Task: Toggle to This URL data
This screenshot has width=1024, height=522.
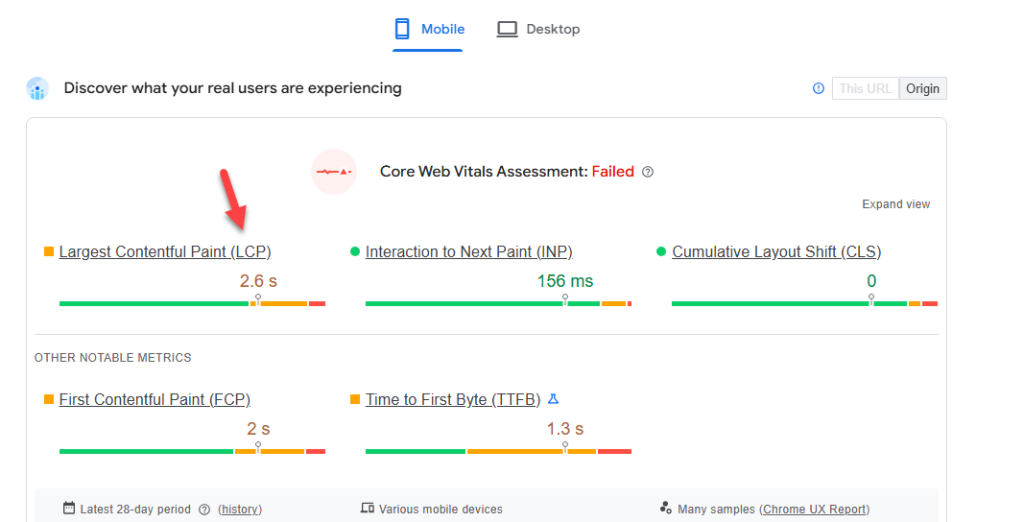Action: tap(865, 88)
